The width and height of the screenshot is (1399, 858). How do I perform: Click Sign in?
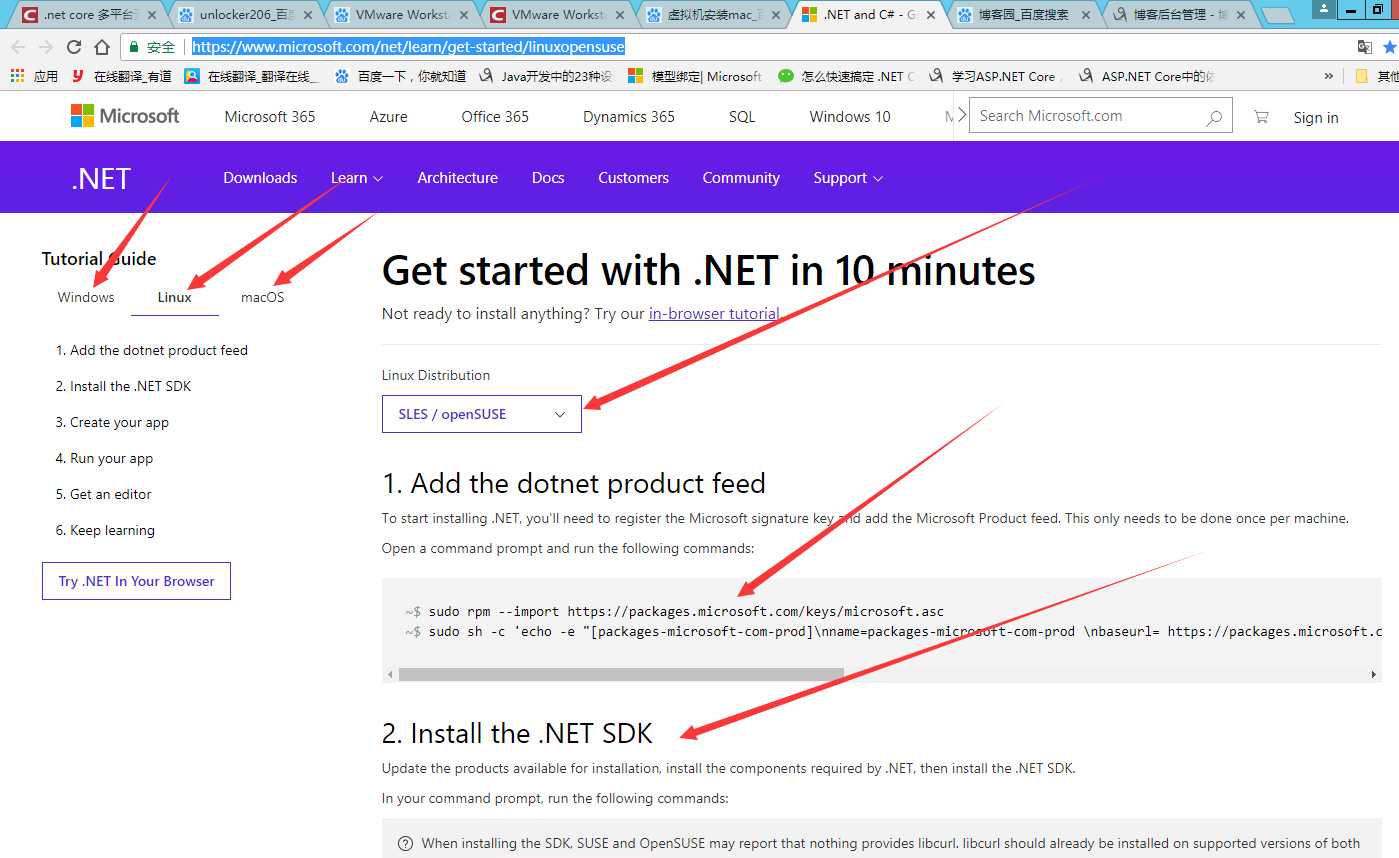tap(1315, 118)
